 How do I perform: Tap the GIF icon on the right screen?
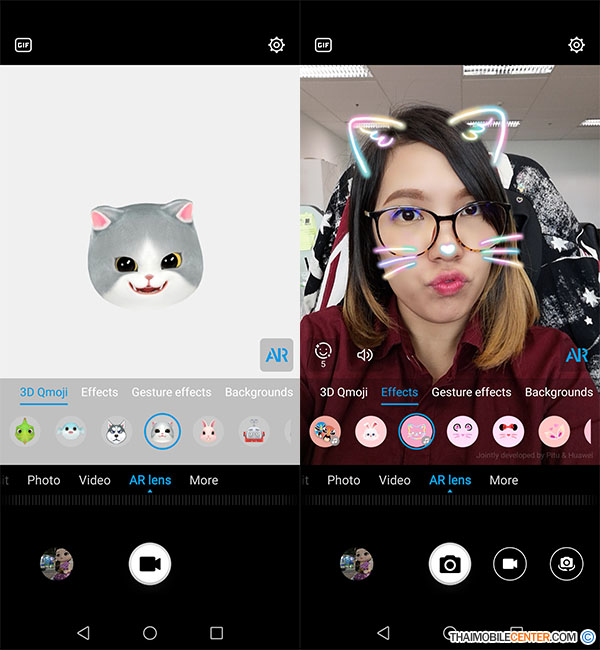pyautogui.click(x=323, y=45)
